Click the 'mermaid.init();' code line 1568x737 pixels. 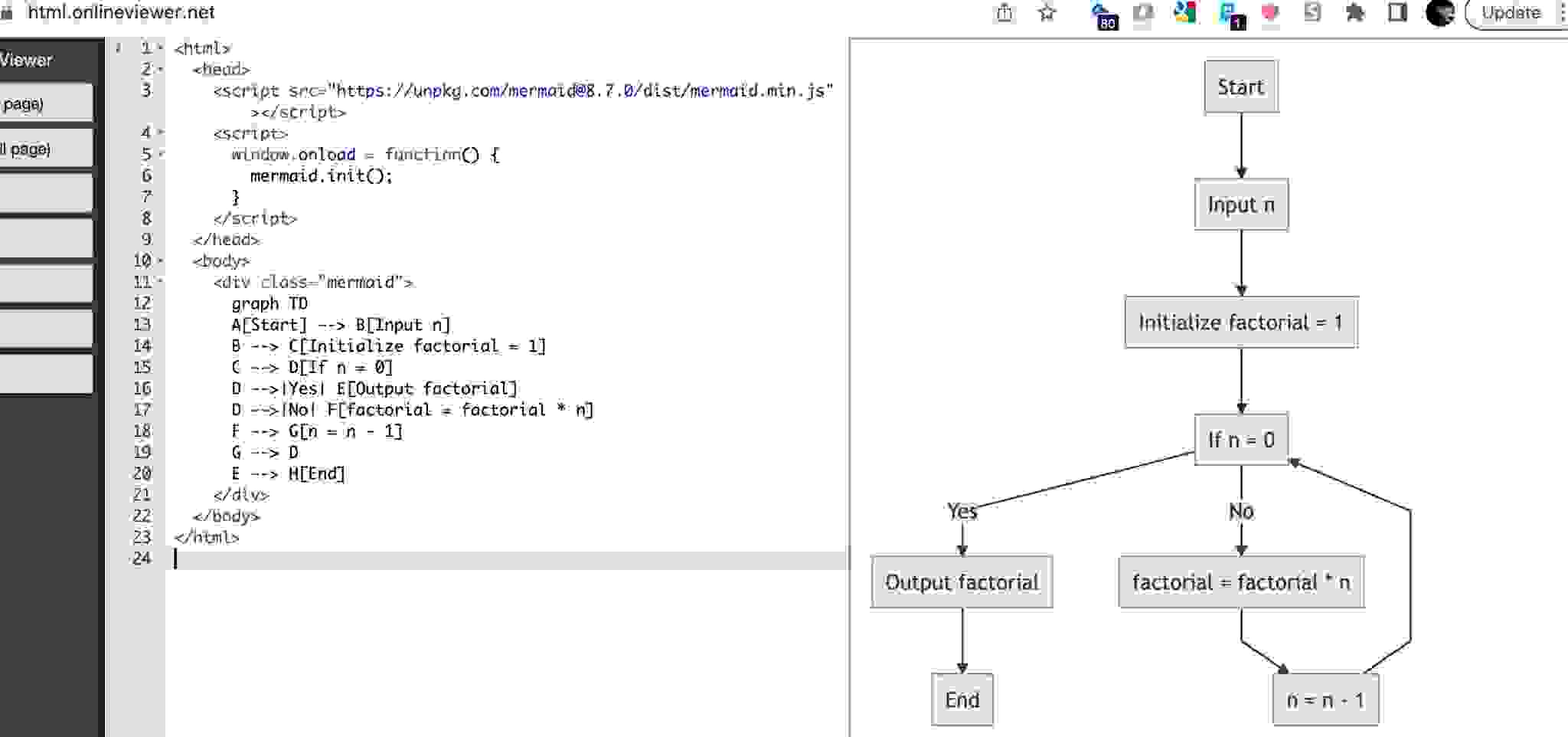[322, 176]
